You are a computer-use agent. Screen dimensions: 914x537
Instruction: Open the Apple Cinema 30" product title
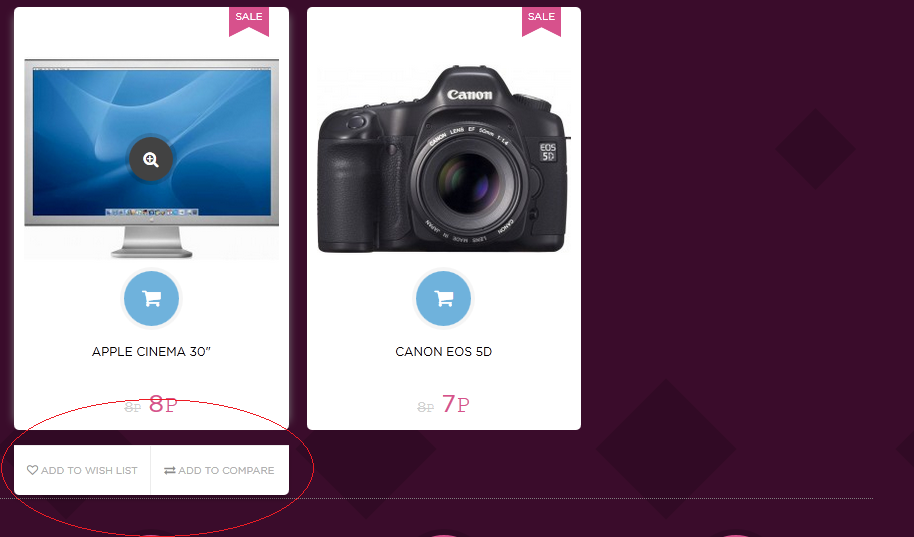coord(151,352)
